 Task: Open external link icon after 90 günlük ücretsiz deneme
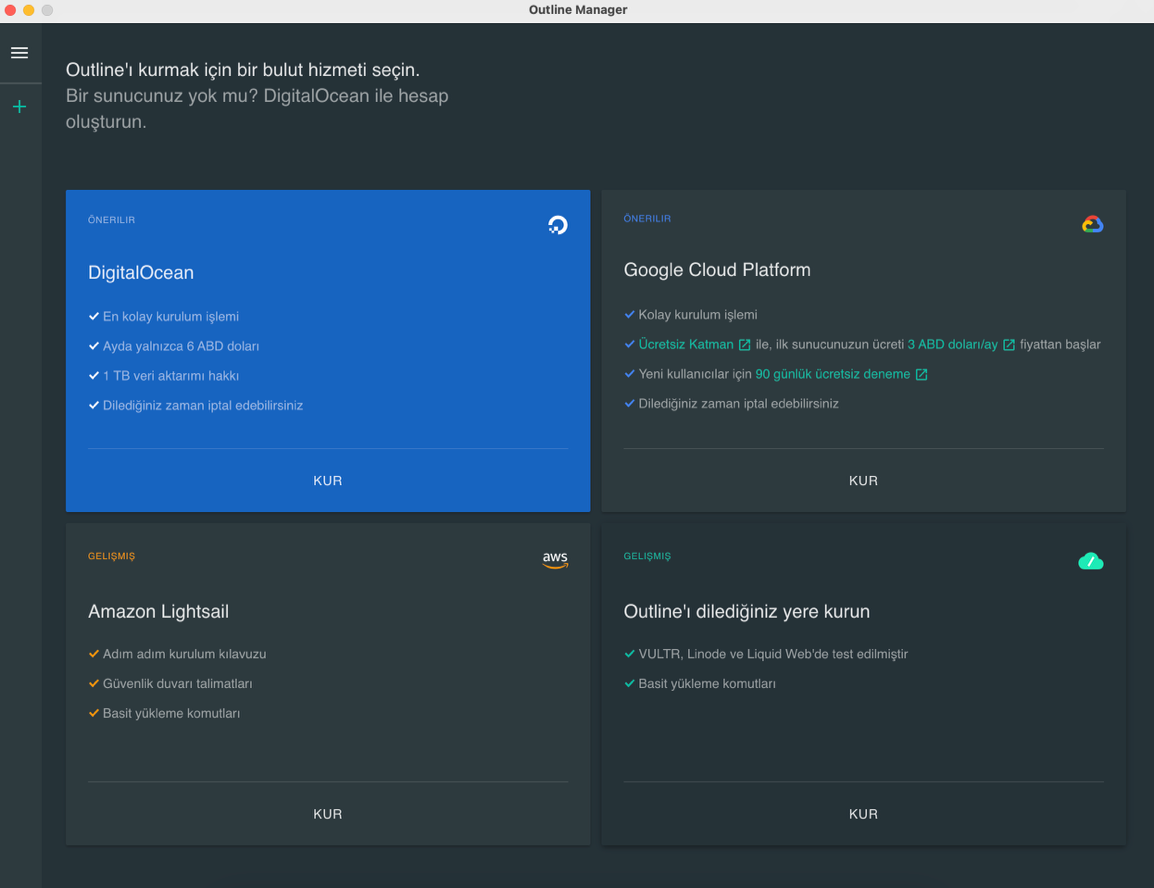click(x=921, y=374)
